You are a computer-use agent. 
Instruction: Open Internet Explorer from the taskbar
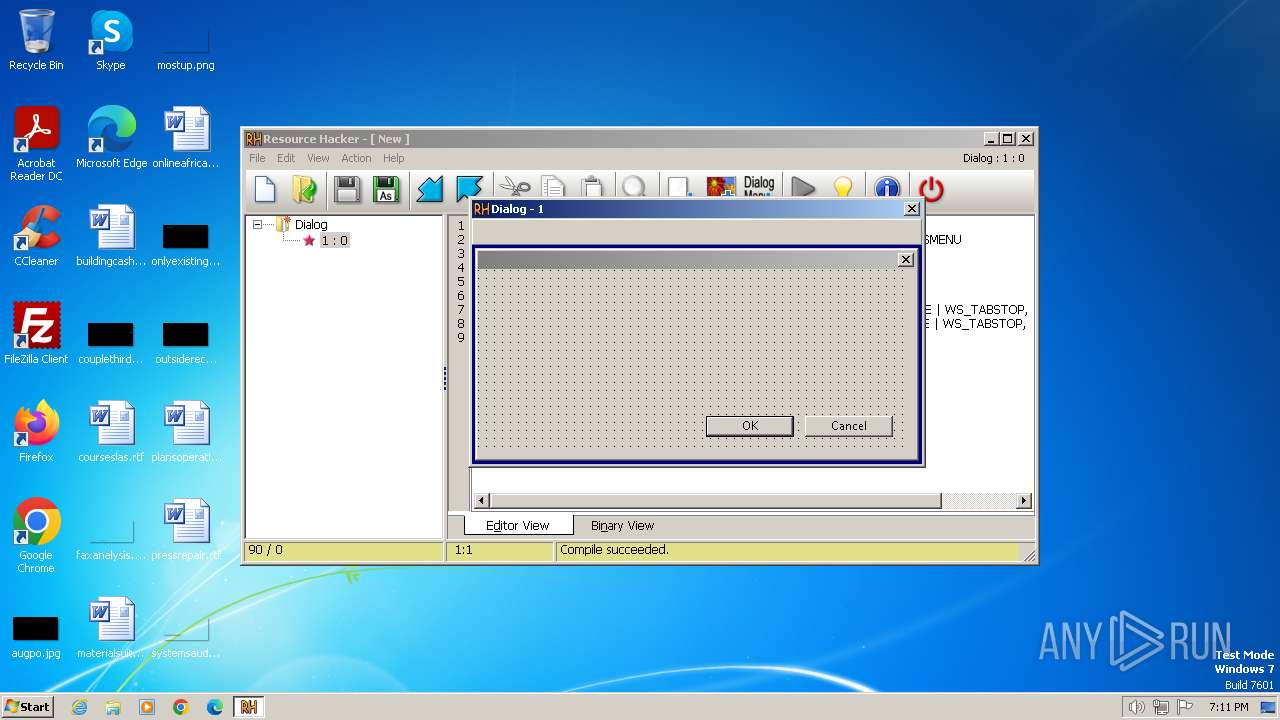79,707
